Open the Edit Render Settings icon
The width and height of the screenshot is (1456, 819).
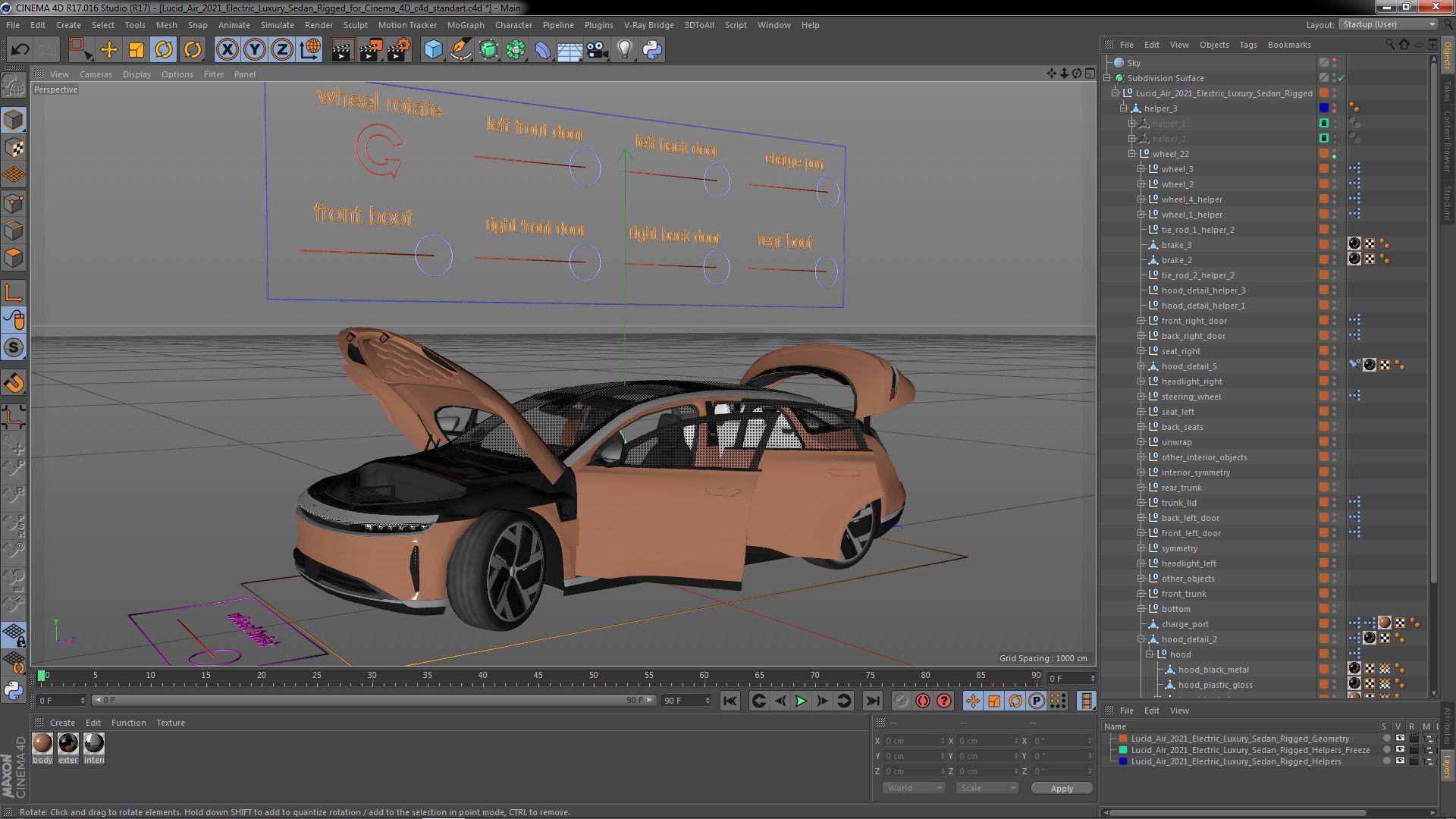398,50
